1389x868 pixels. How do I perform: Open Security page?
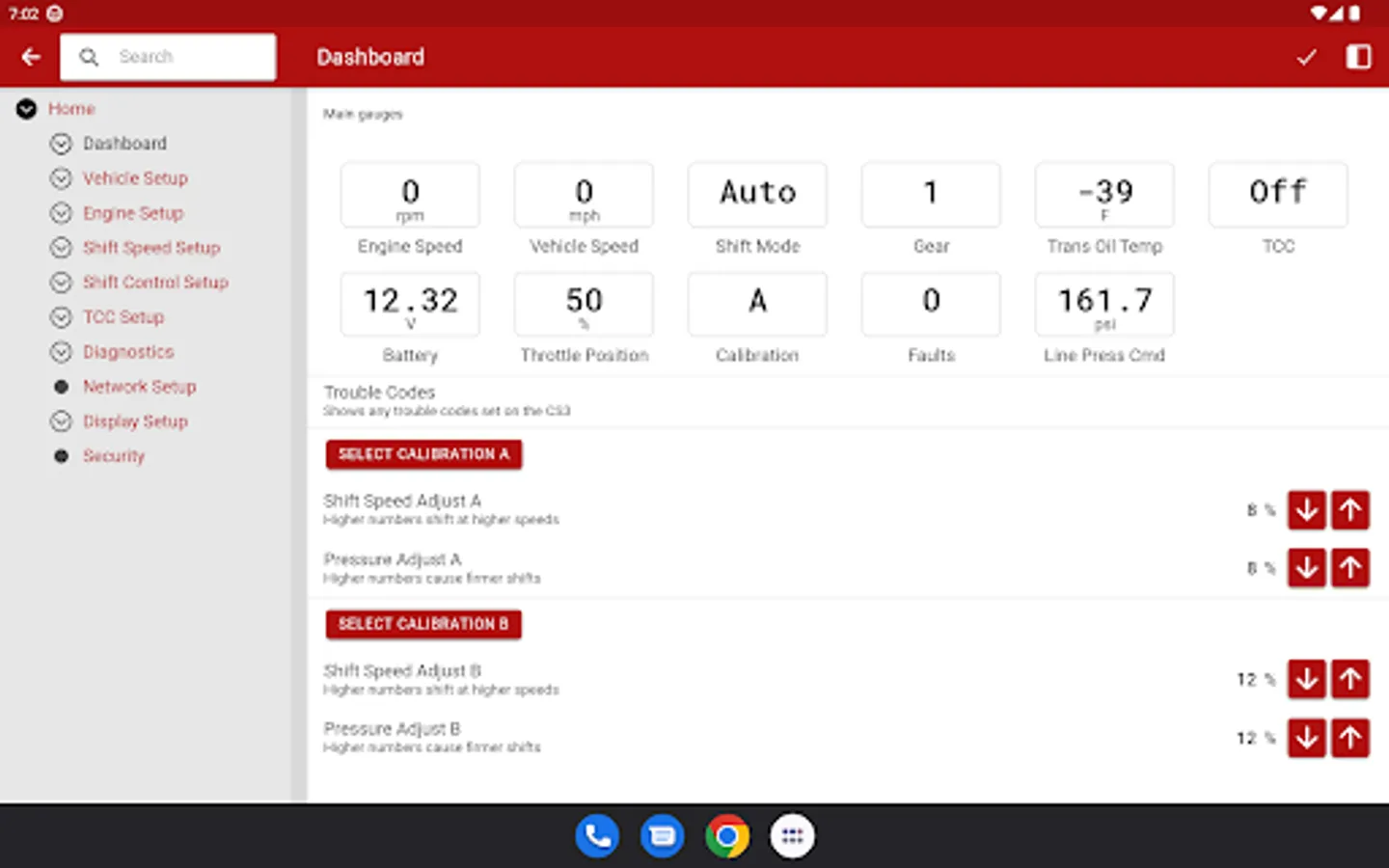click(x=113, y=456)
